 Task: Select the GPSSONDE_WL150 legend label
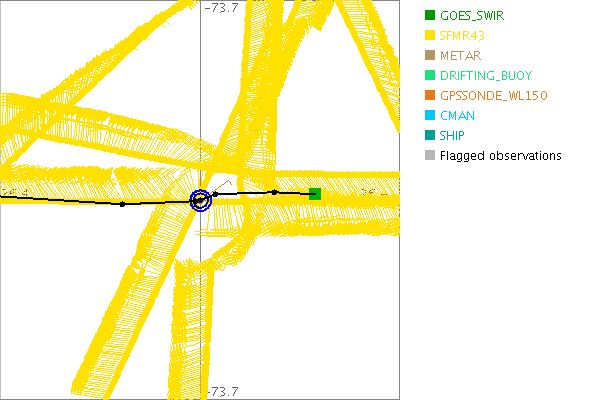tap(492, 96)
